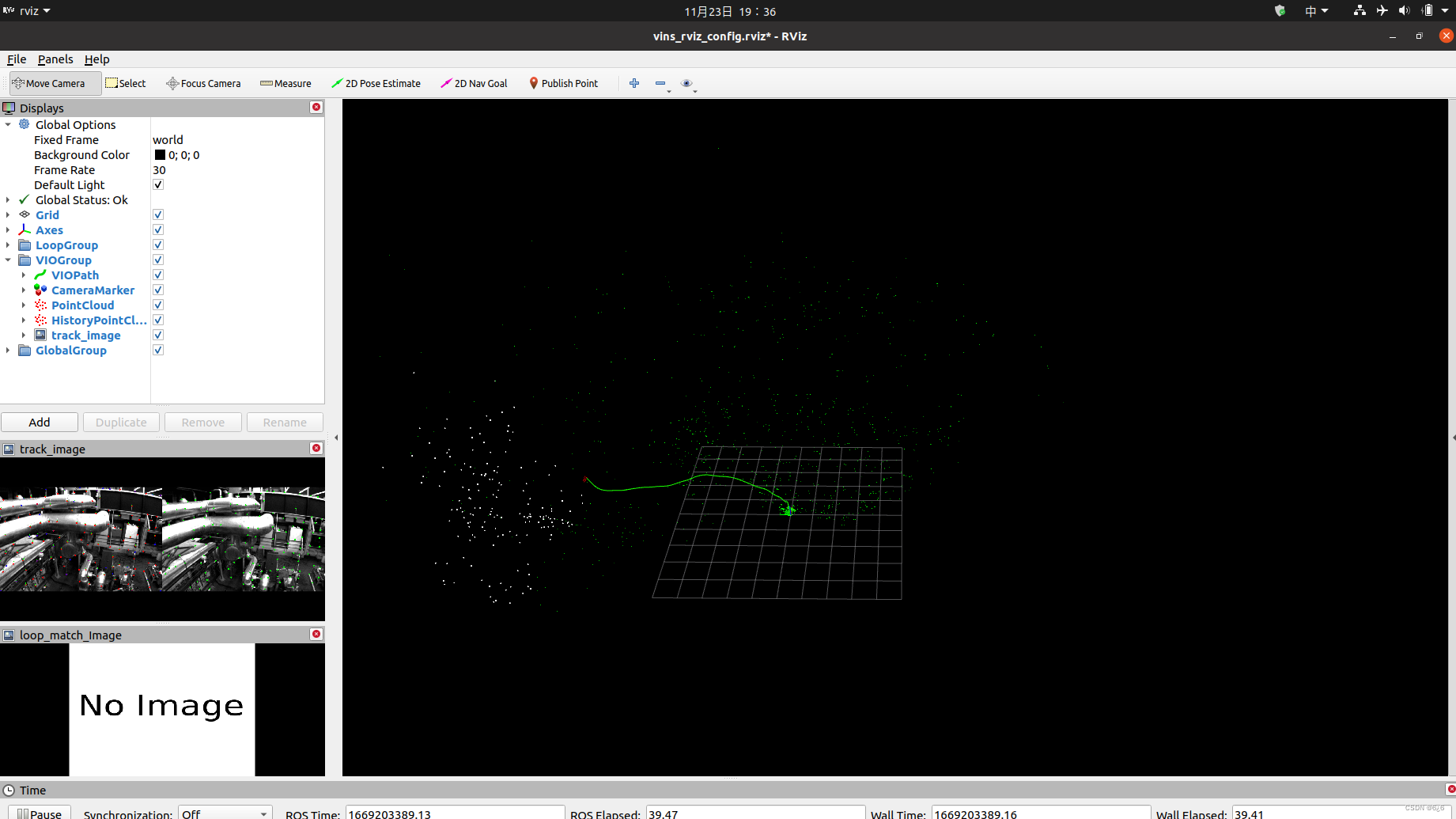Screen dimensions: 1456x819
Task: Close the Displays panel
Action: [x=316, y=107]
